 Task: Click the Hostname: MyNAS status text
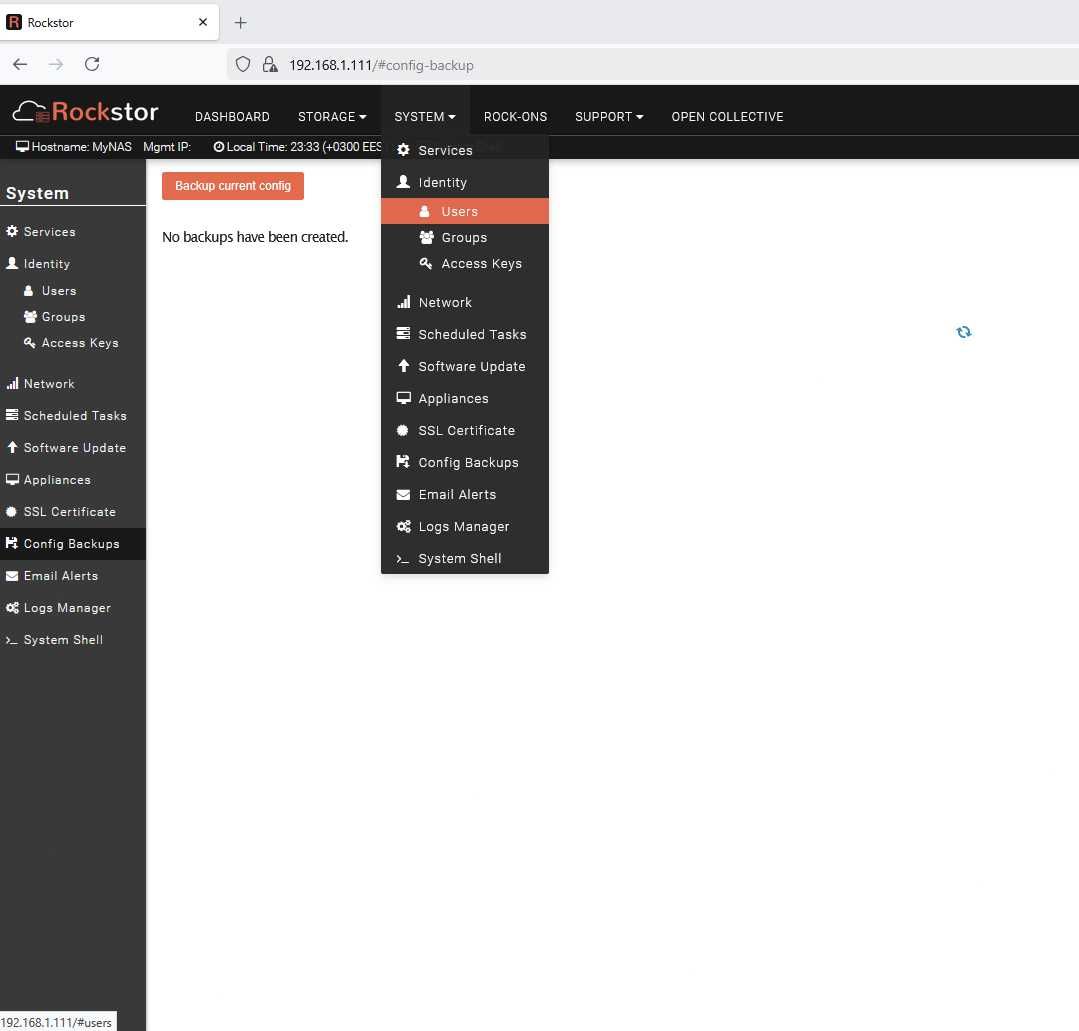74,147
